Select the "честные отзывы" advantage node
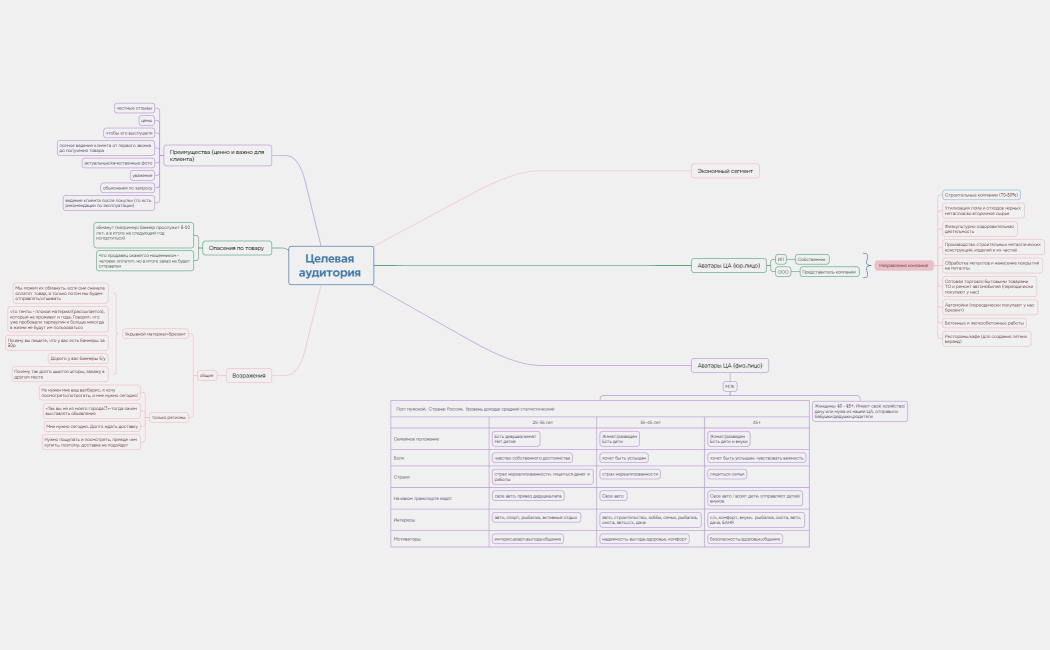The height and width of the screenshot is (650, 1050). tap(134, 107)
